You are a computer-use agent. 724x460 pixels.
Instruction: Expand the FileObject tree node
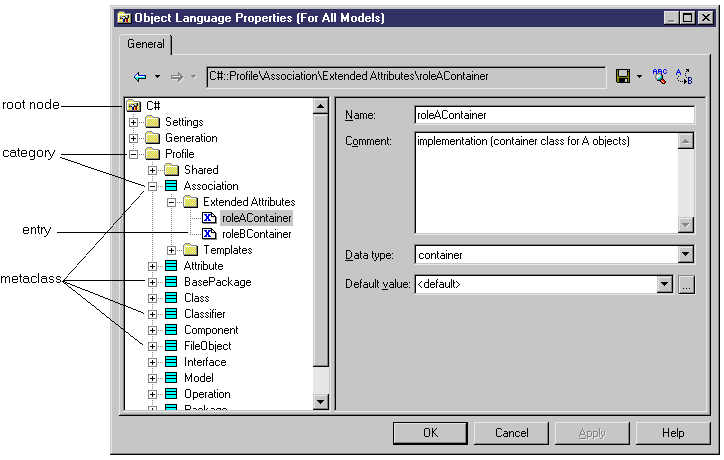(x=152, y=346)
